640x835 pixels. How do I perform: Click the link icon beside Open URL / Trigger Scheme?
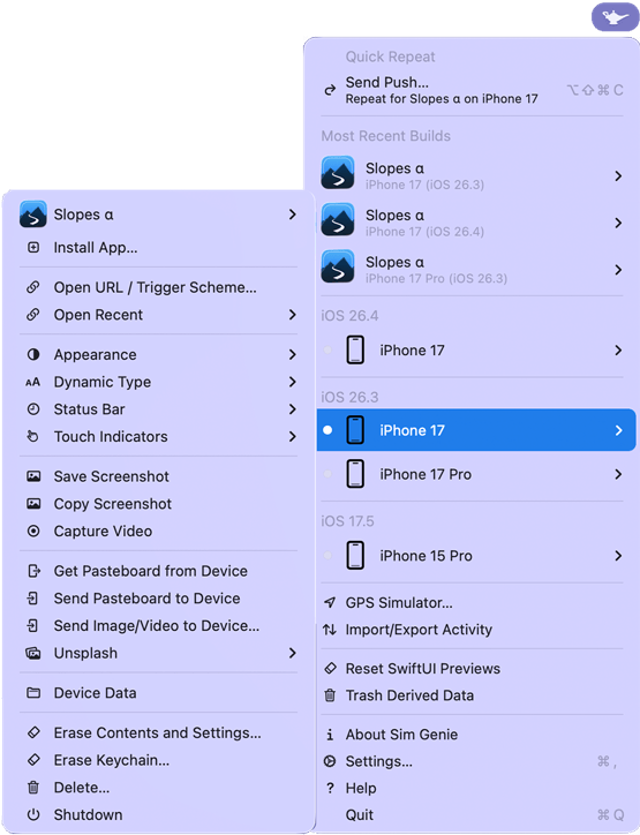[x=33, y=288]
